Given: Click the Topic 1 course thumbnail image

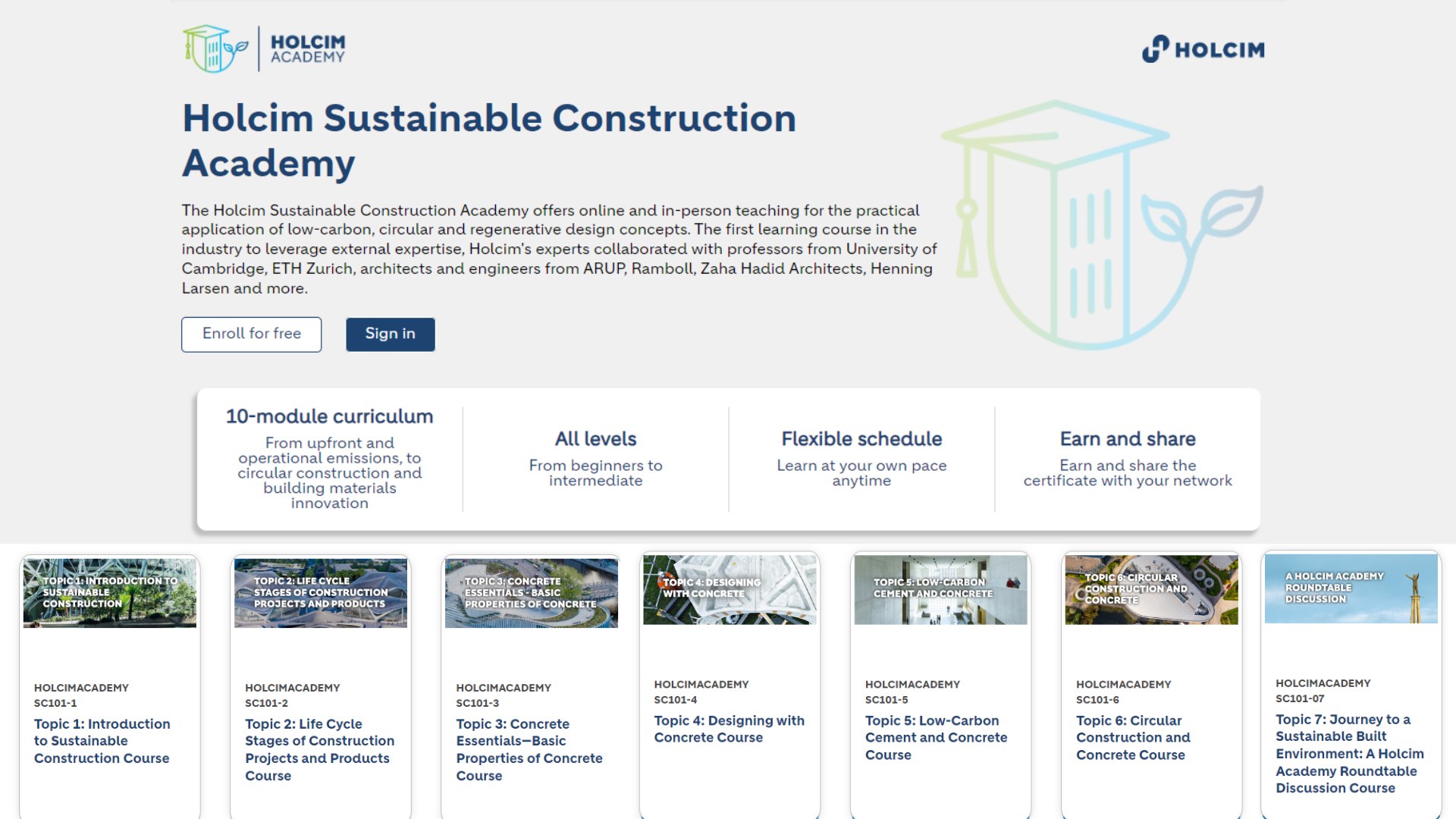Looking at the screenshot, I should click(x=109, y=592).
